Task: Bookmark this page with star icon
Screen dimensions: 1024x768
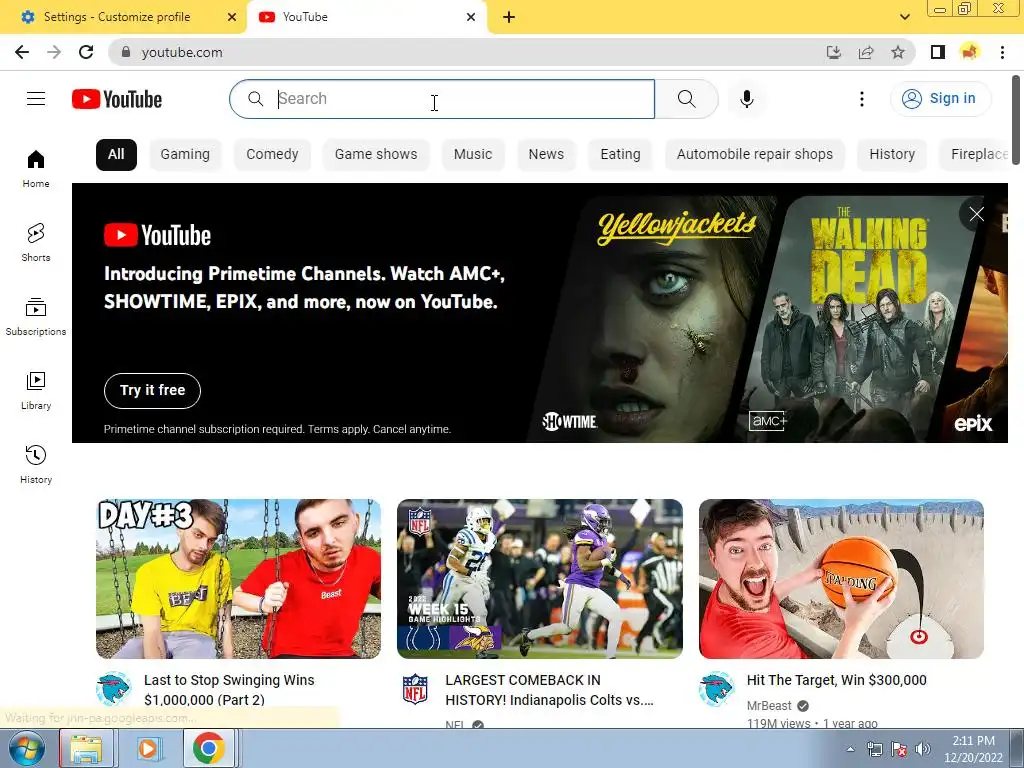Action: coord(898,52)
